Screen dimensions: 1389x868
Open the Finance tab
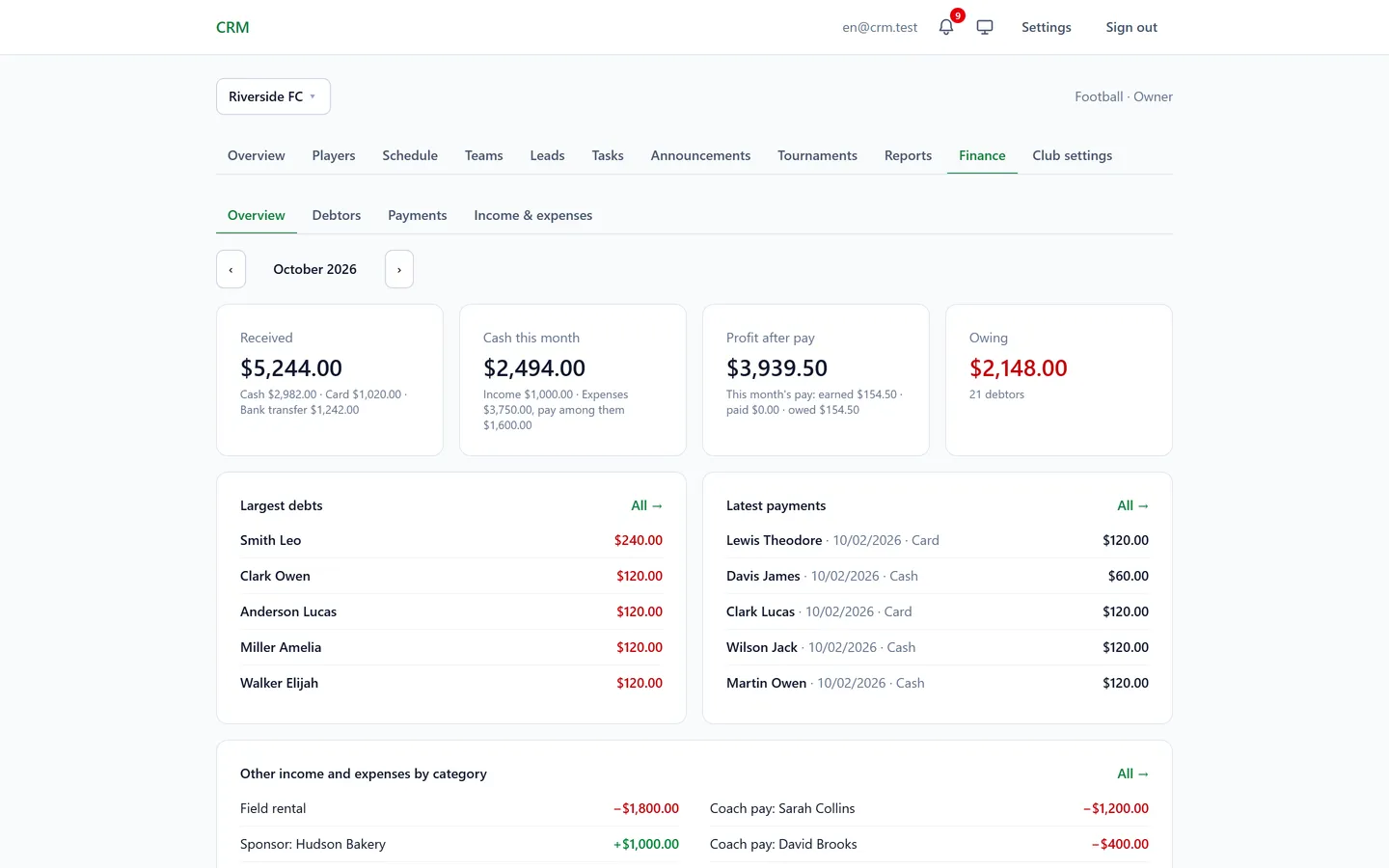point(982,155)
